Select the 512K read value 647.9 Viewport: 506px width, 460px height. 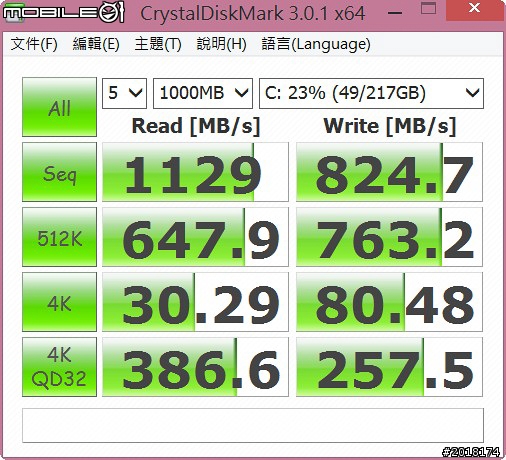point(195,237)
